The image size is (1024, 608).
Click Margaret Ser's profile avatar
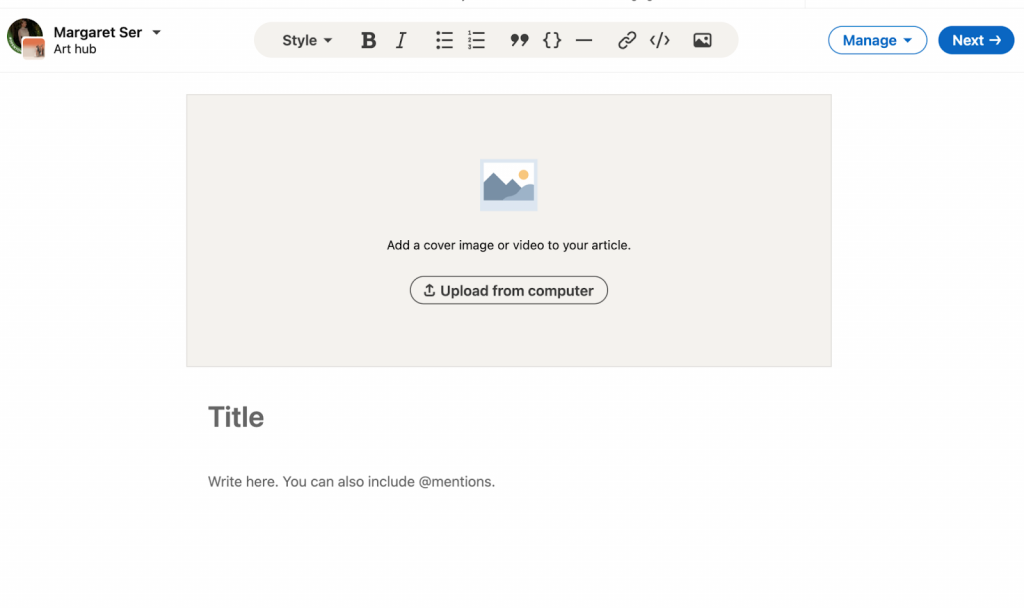[x=23, y=34]
